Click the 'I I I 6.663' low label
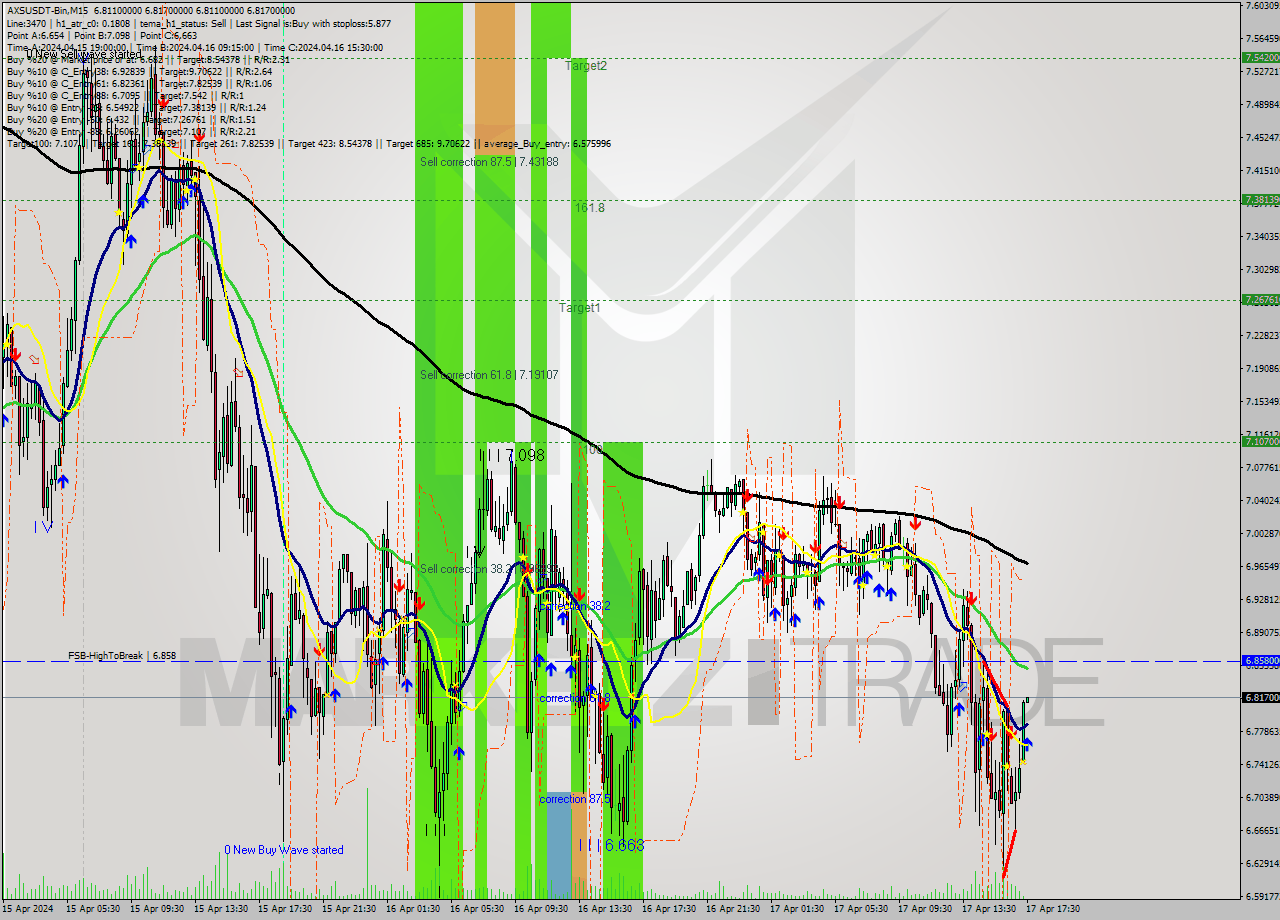1280x920 pixels. [x=611, y=845]
